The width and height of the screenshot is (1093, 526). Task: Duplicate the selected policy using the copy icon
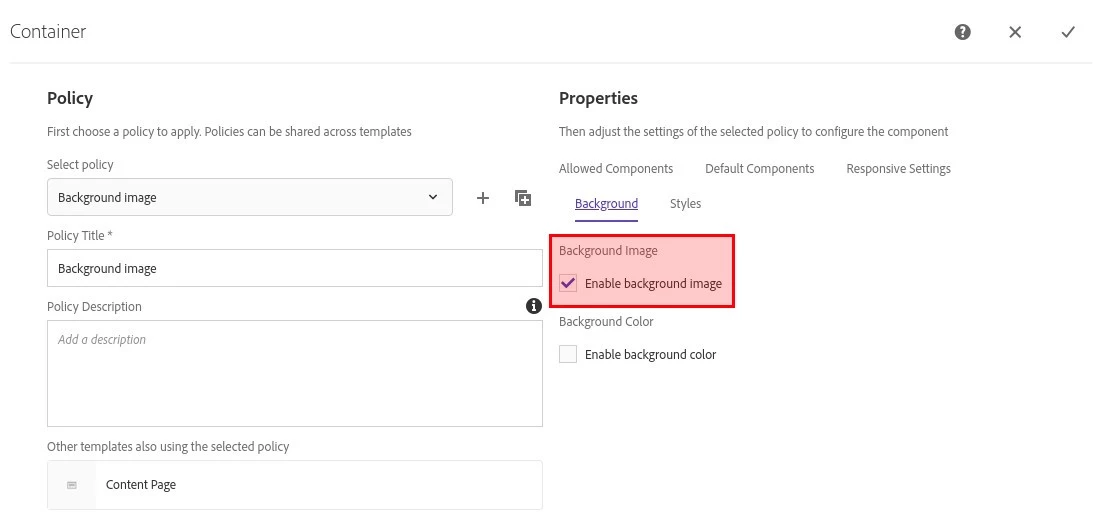pyautogui.click(x=523, y=198)
